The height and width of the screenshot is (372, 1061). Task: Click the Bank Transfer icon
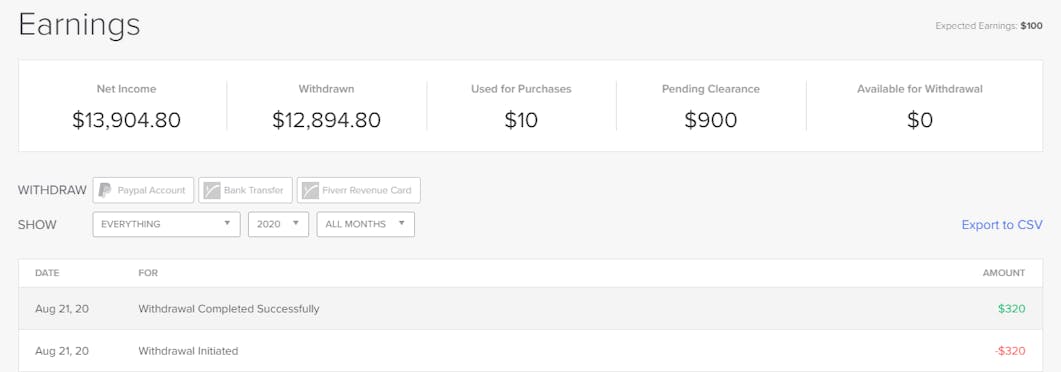[212, 190]
